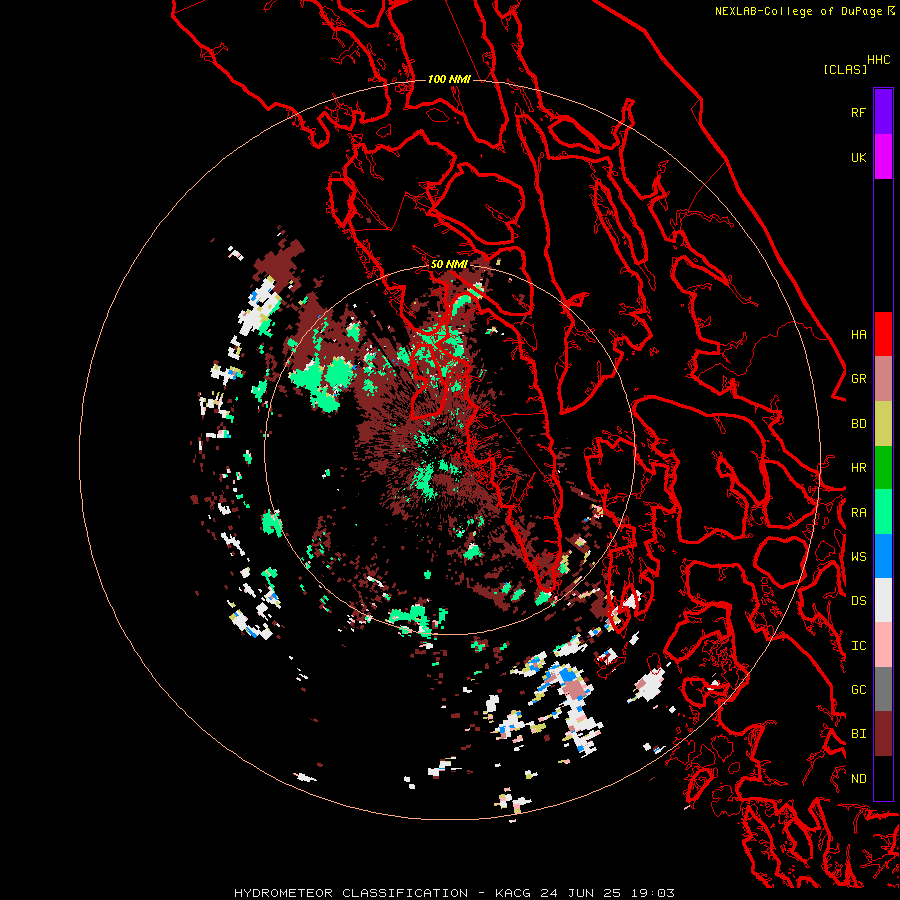Click the DS legend label
900x900 pixels.
pos(858,600)
